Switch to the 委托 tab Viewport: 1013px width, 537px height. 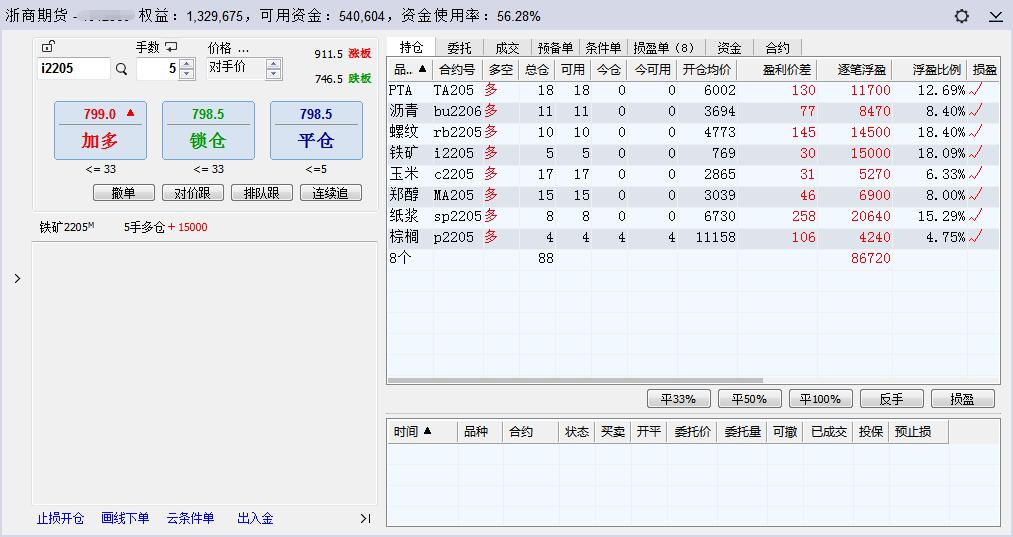point(459,47)
